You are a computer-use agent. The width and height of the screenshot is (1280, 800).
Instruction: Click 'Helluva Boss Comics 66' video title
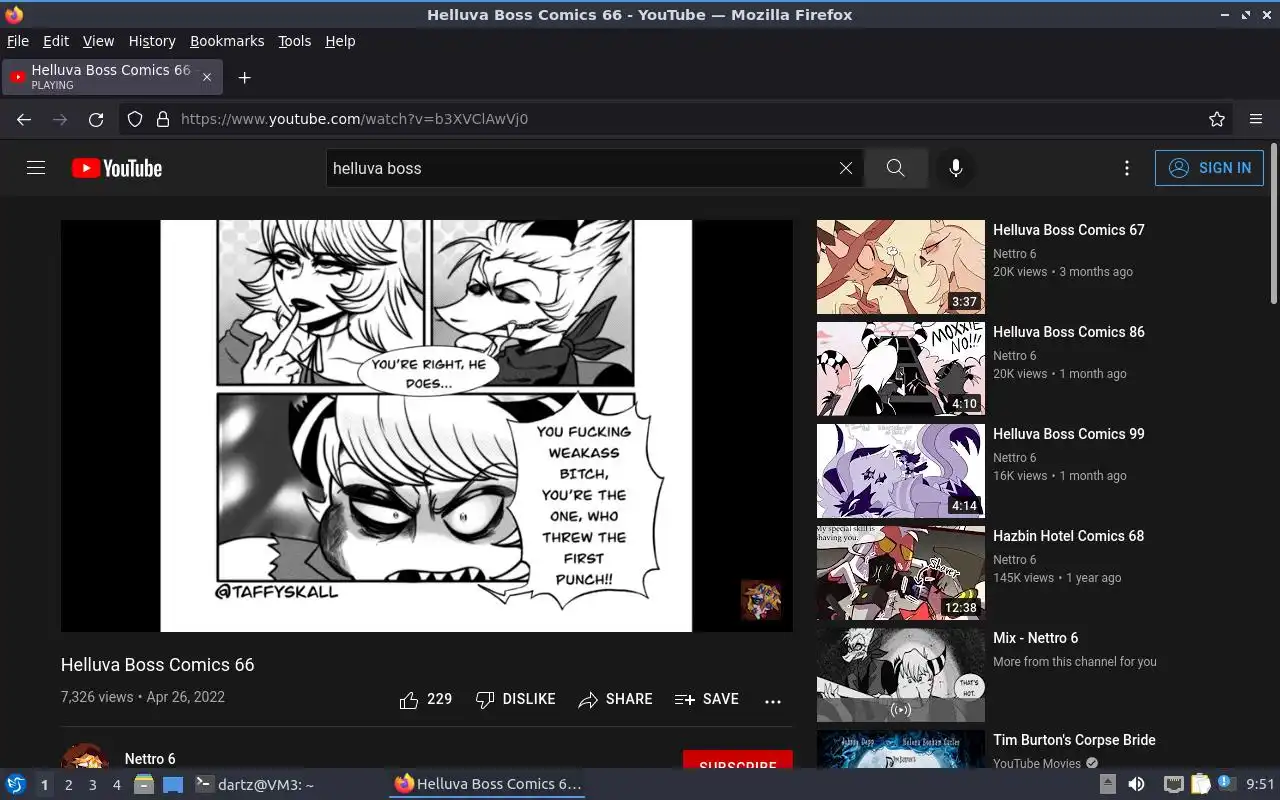[x=158, y=665]
